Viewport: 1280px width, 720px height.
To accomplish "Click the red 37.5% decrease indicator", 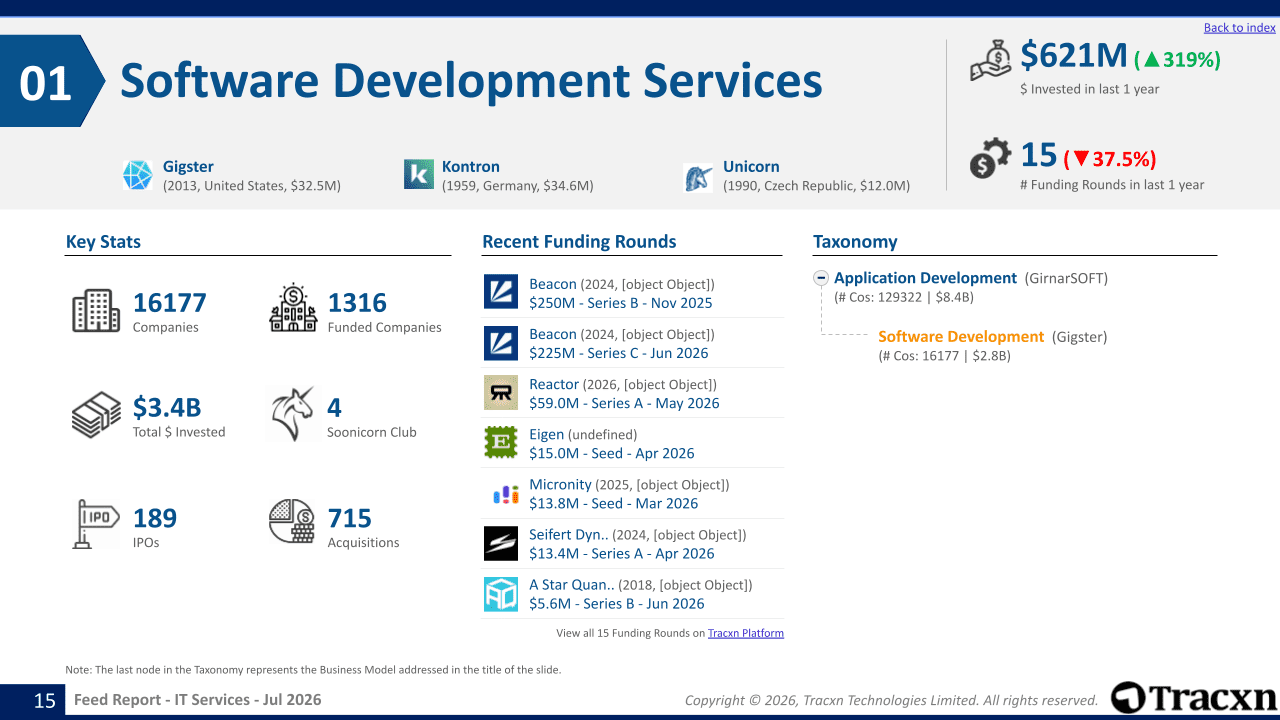I will 1110,159.
